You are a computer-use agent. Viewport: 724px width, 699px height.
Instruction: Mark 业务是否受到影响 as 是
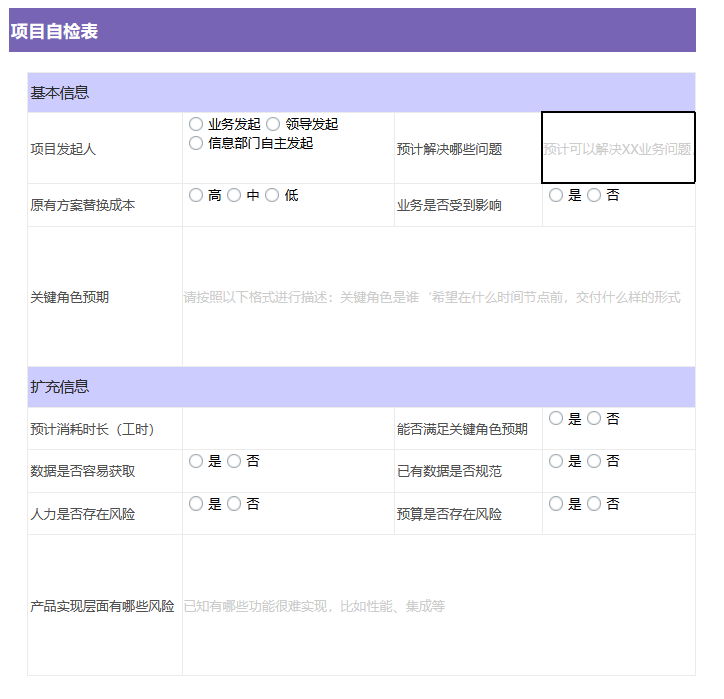pyautogui.click(x=556, y=195)
